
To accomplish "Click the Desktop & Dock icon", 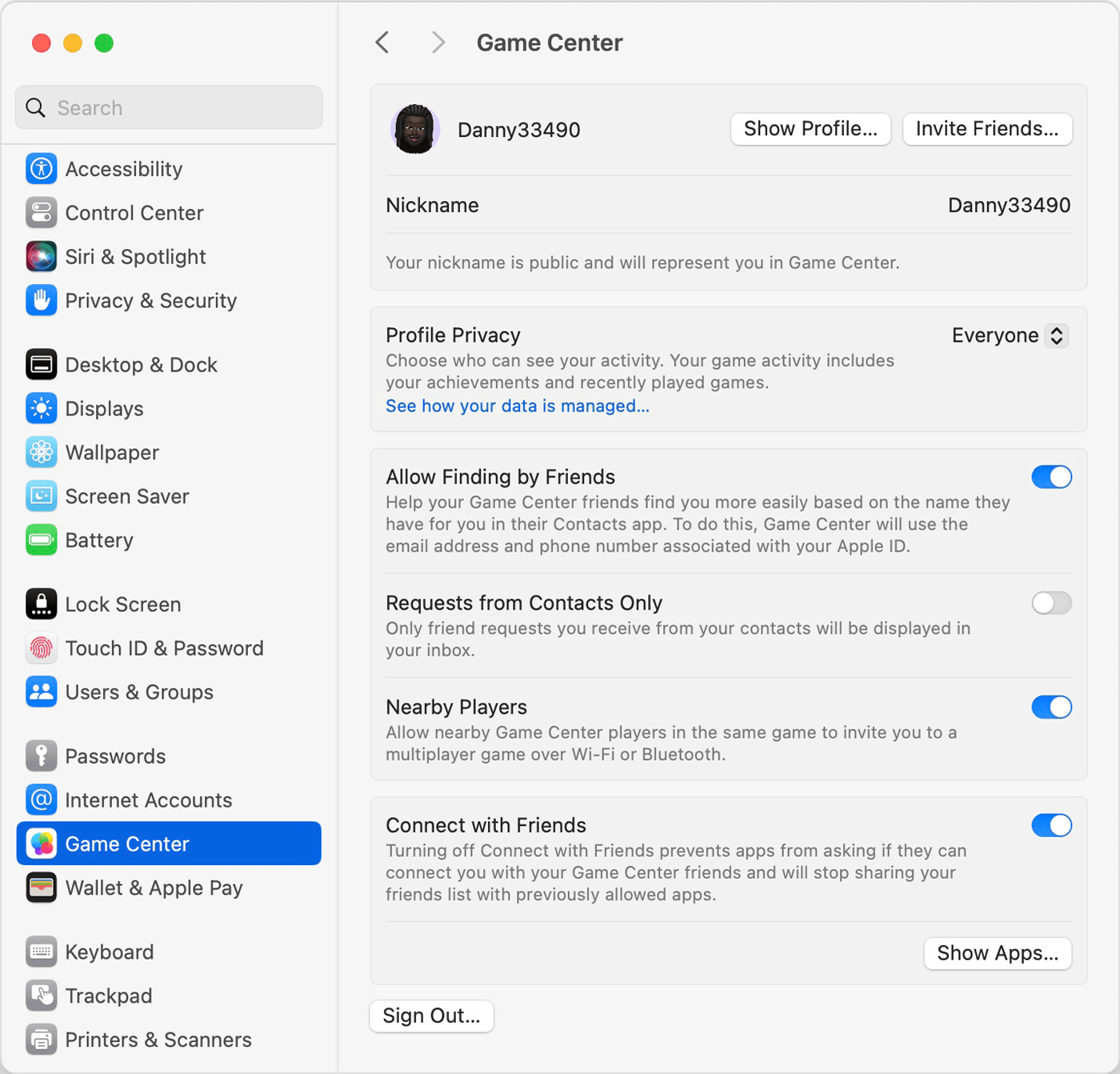I will (41, 365).
